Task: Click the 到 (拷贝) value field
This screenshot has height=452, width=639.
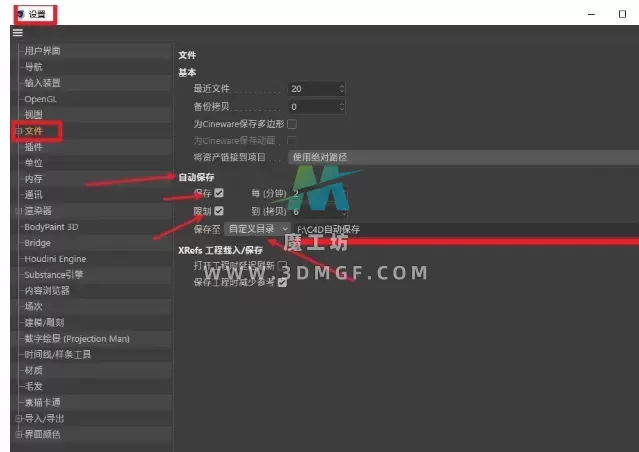Action: point(316,212)
